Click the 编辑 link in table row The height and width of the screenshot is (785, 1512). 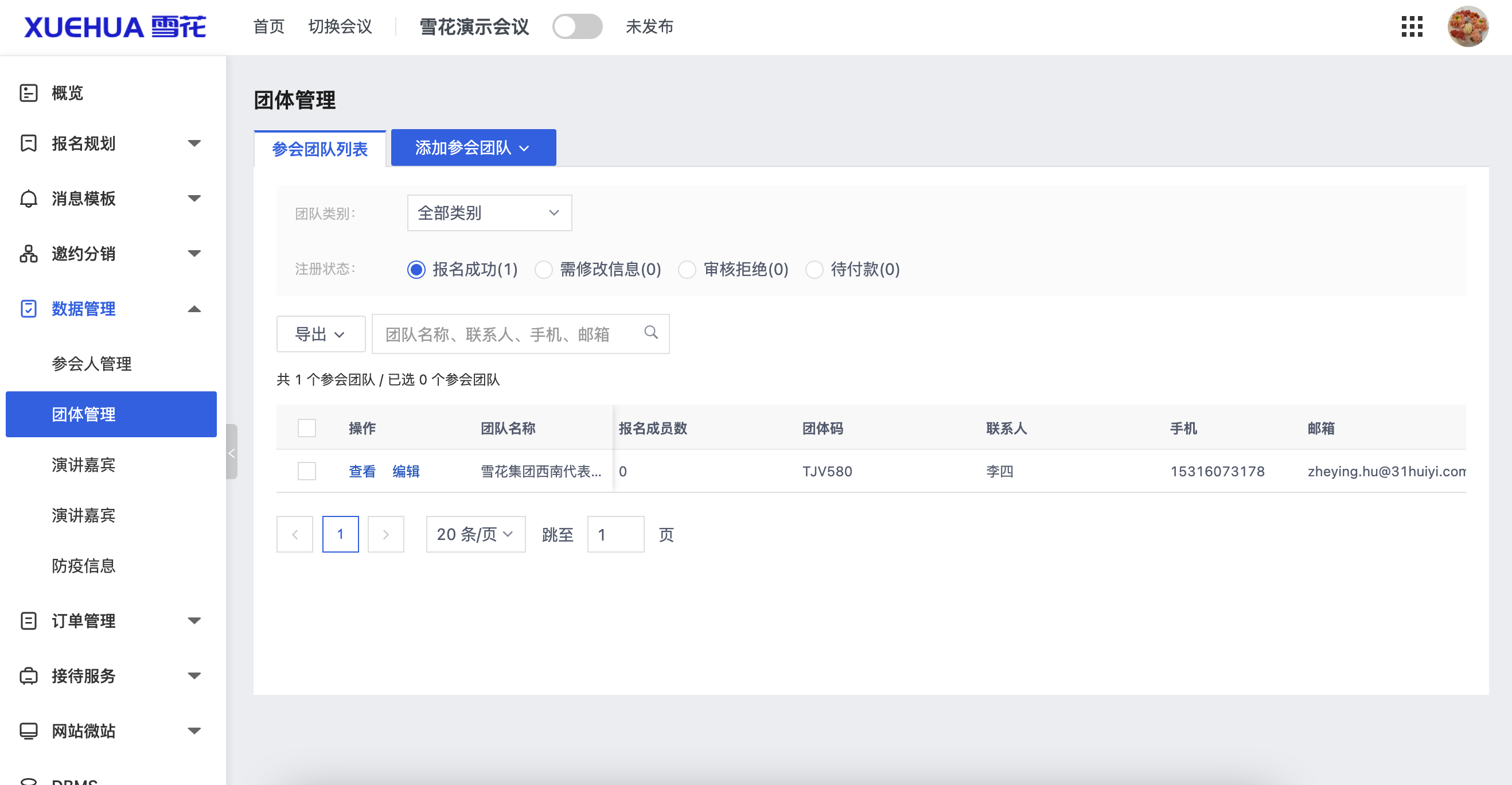[x=406, y=472]
